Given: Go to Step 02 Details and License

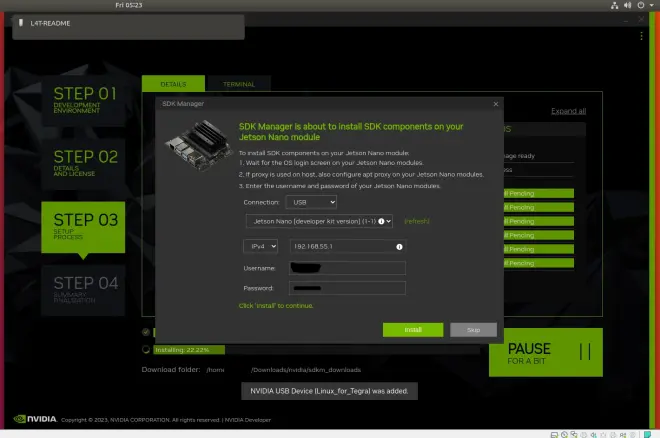Looking at the screenshot, I should 83,164.
